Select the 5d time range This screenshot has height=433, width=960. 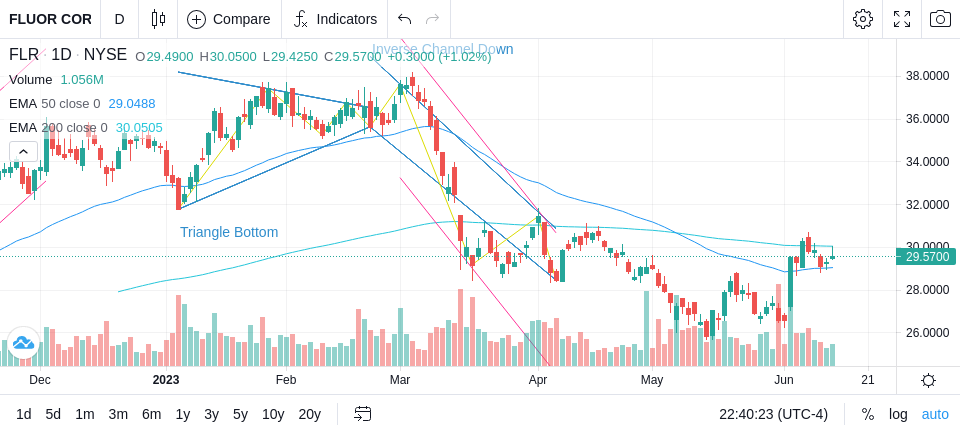pyautogui.click(x=53, y=414)
